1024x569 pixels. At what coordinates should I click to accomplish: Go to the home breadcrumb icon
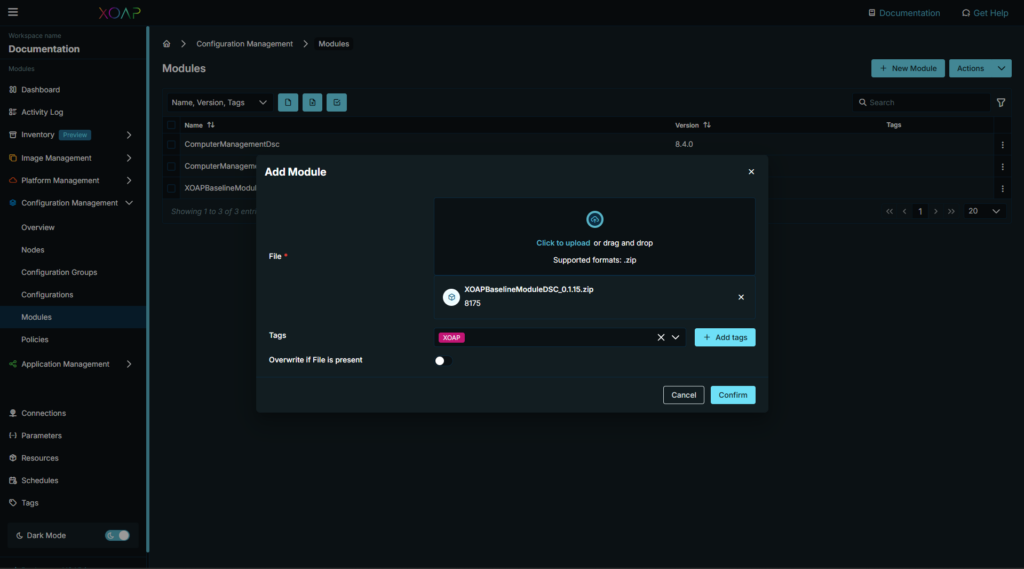[167, 44]
